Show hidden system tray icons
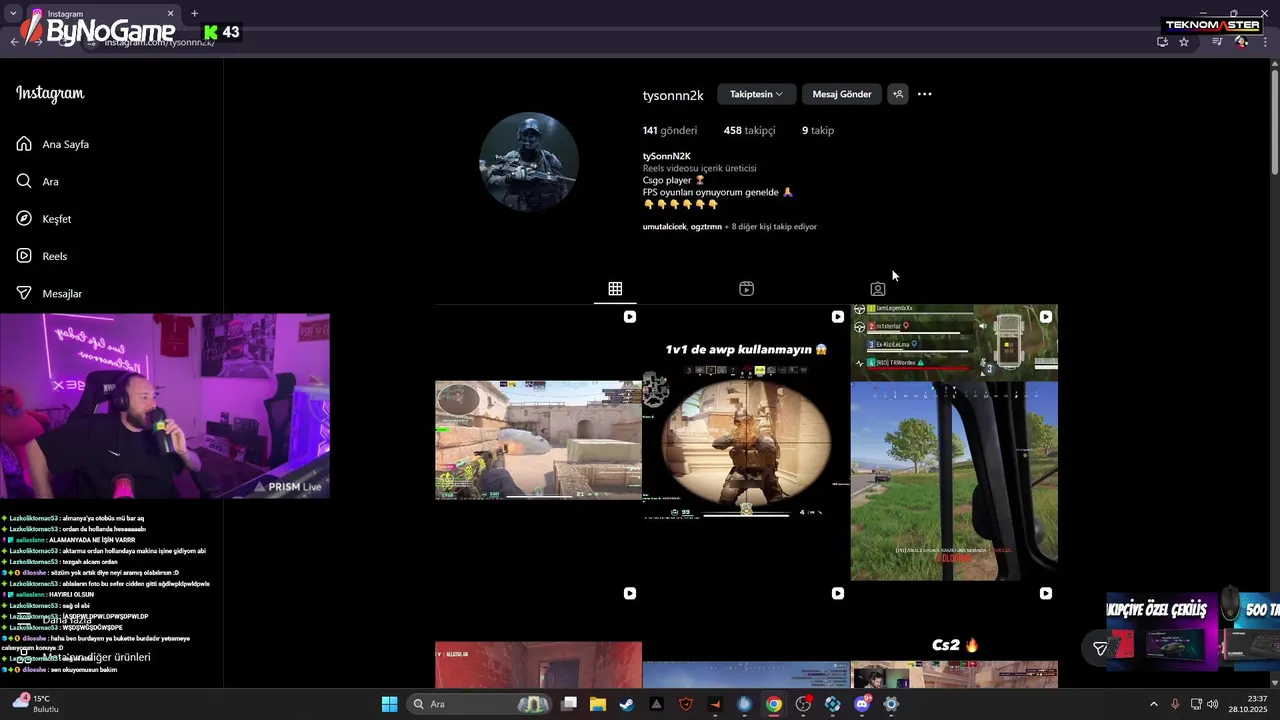This screenshot has width=1280, height=720. [1153, 704]
